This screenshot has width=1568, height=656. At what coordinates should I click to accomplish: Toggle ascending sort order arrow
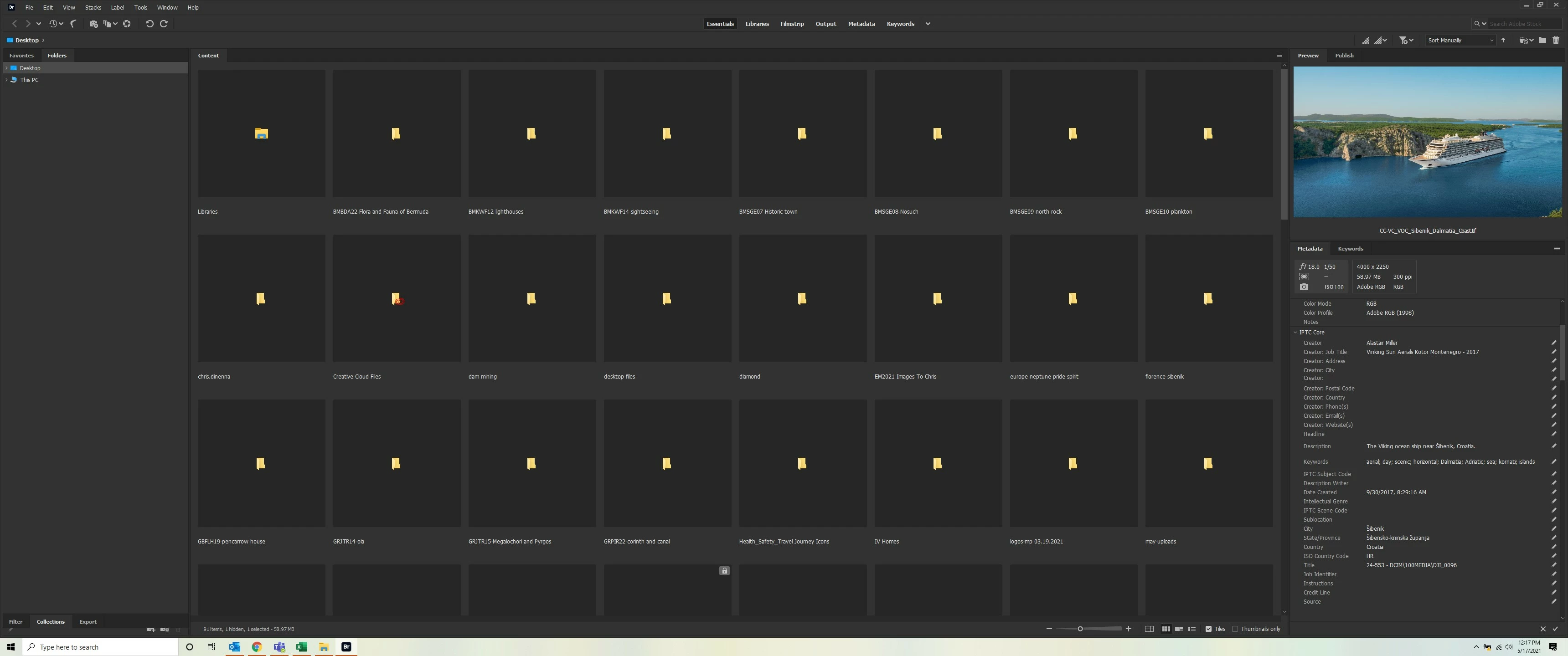click(x=1503, y=40)
